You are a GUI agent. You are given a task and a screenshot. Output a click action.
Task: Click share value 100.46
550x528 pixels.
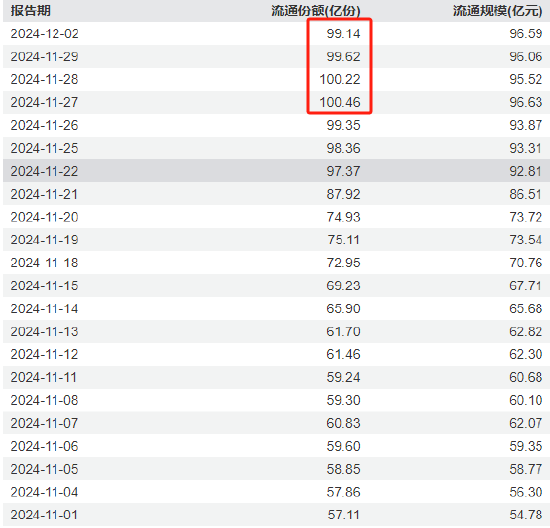[340, 102]
